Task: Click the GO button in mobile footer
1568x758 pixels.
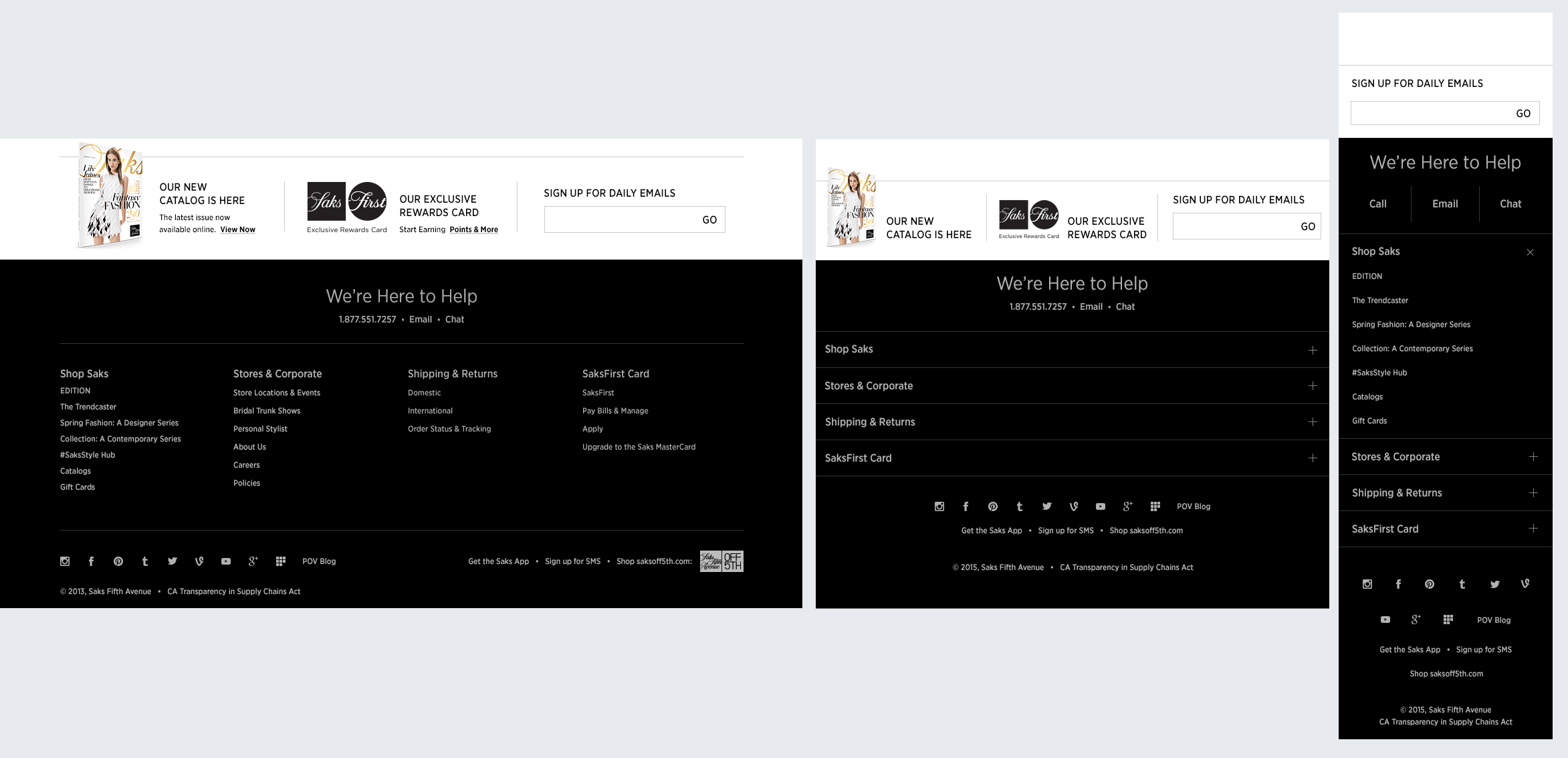Action: (1523, 114)
